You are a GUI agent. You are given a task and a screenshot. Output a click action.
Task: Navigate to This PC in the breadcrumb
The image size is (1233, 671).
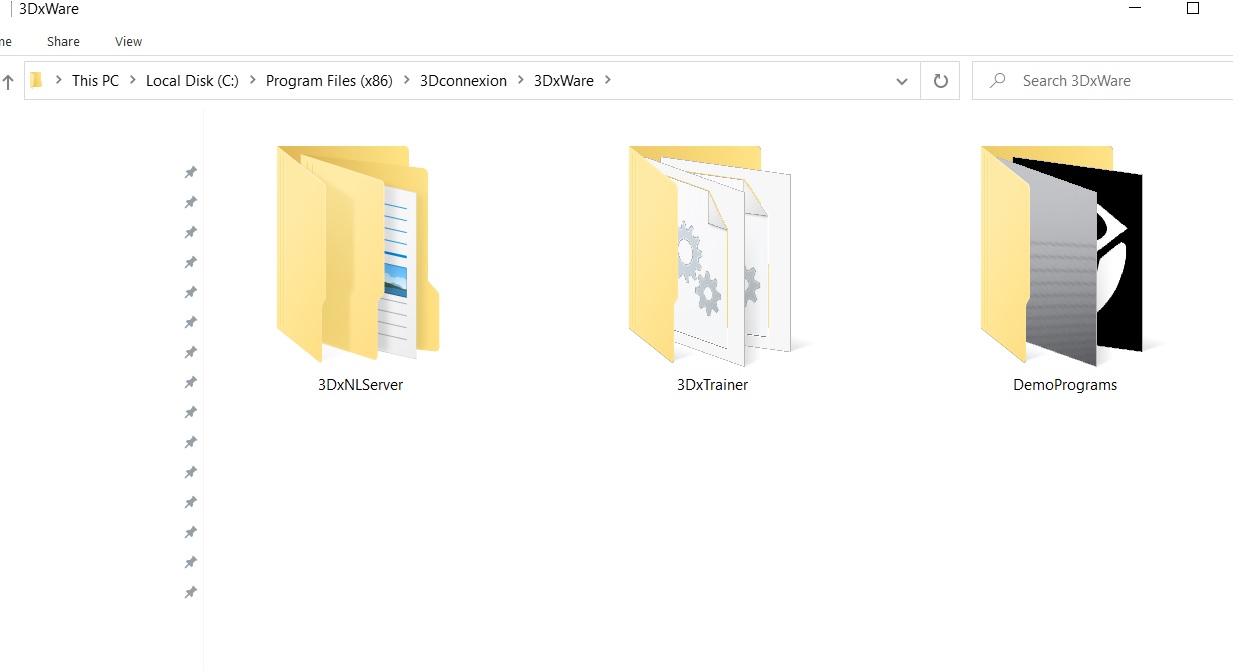(x=95, y=81)
